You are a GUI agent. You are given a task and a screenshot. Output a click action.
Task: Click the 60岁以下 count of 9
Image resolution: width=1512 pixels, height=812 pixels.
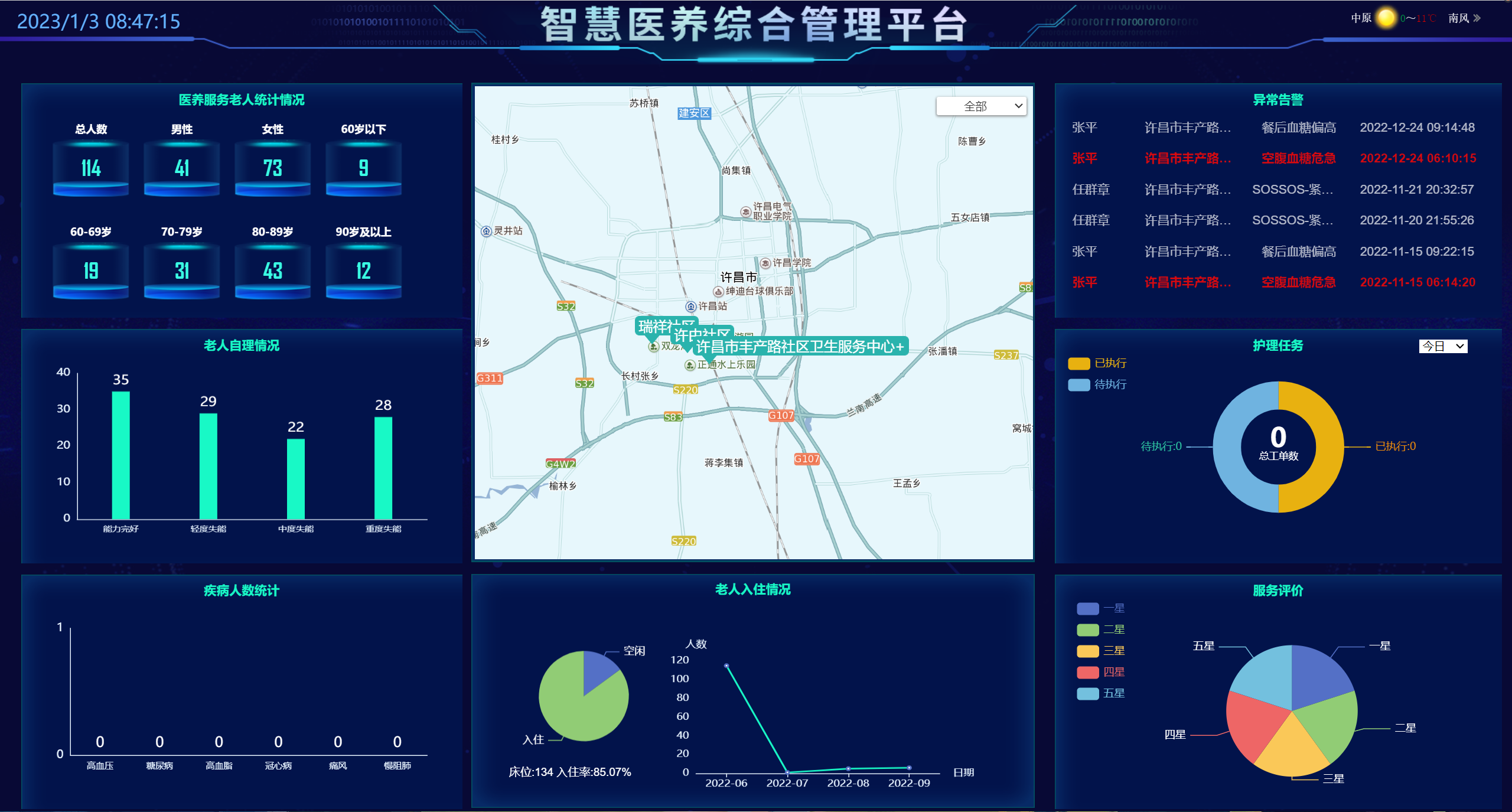pos(364,168)
